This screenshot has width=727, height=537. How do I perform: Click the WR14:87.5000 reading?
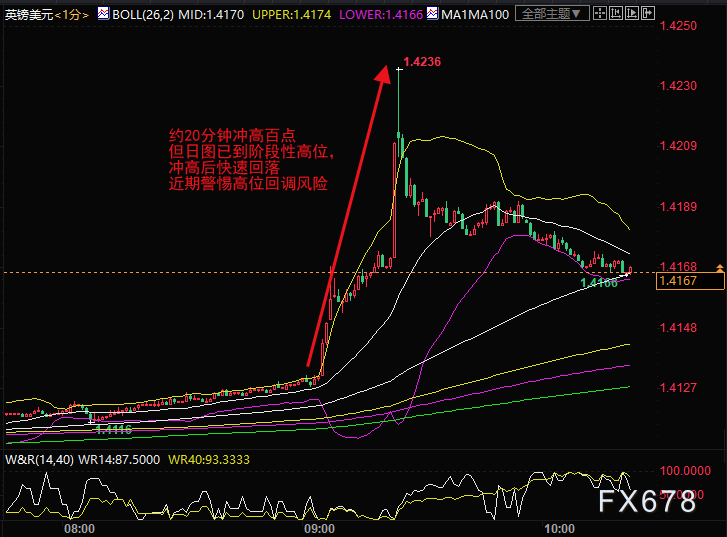click(119, 460)
